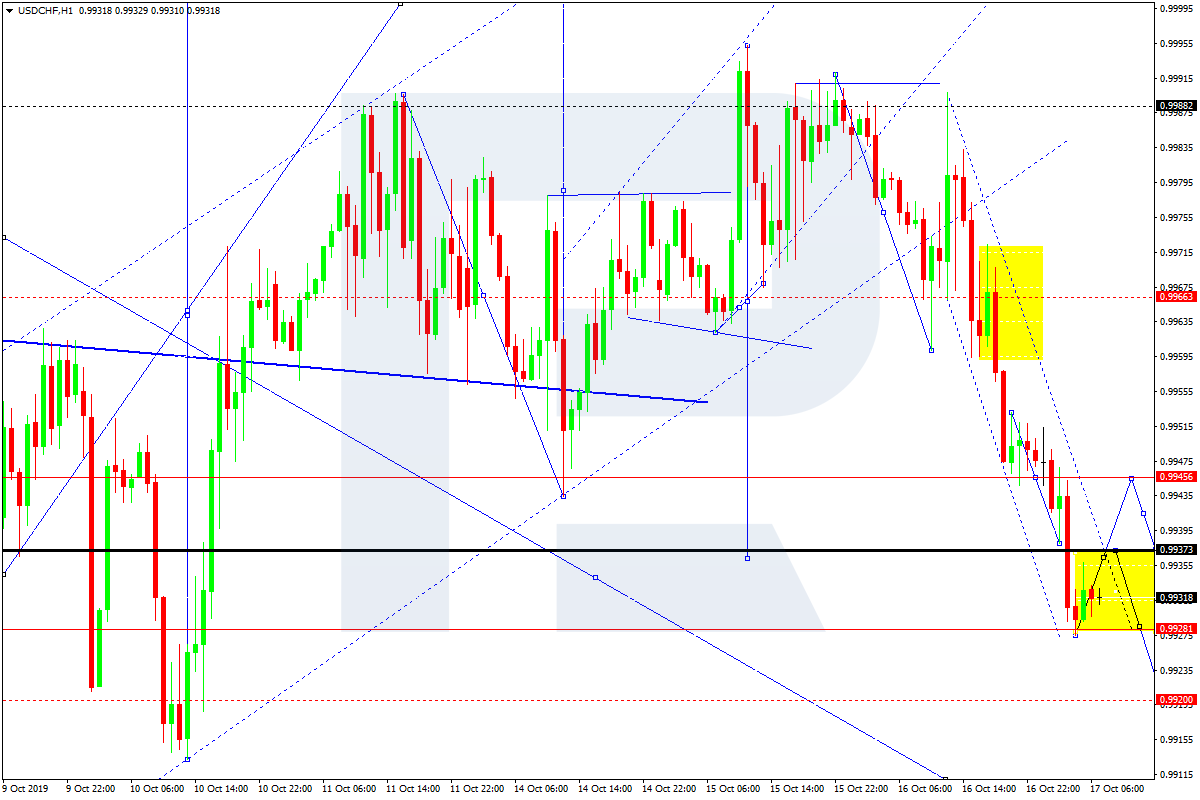Click the chart menu triangle beside USDCHF,H1
Viewport: 1200px width, 800px height.
pos(9,10)
